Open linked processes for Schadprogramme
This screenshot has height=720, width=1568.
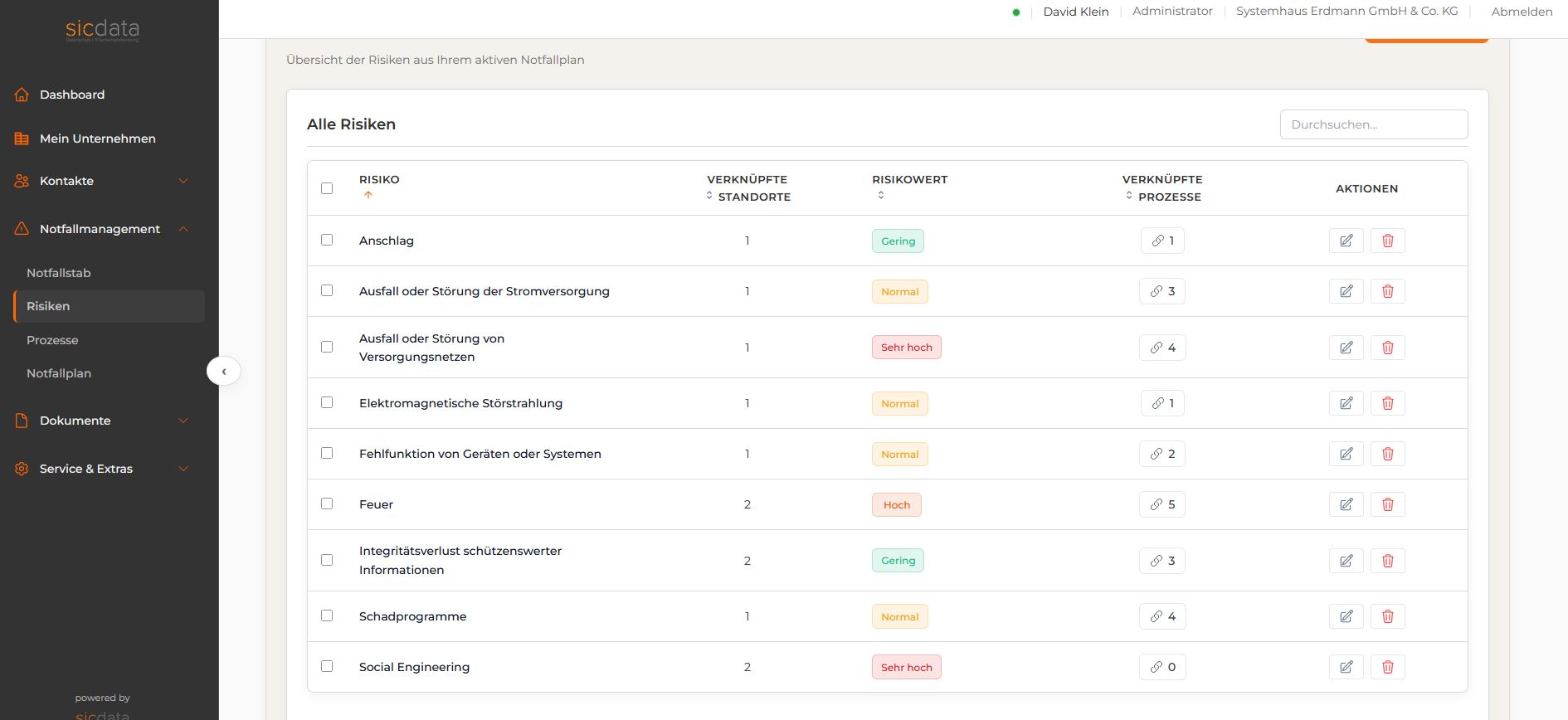[x=1162, y=616]
